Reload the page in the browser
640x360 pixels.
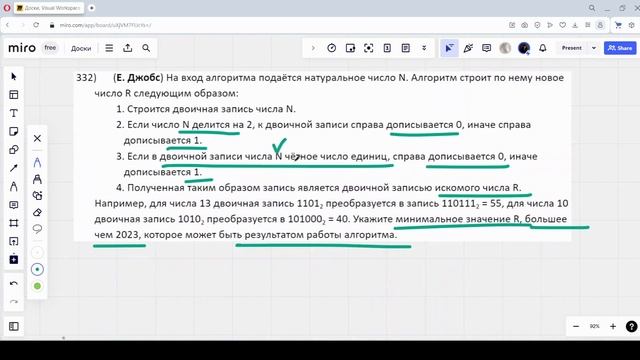point(36,25)
